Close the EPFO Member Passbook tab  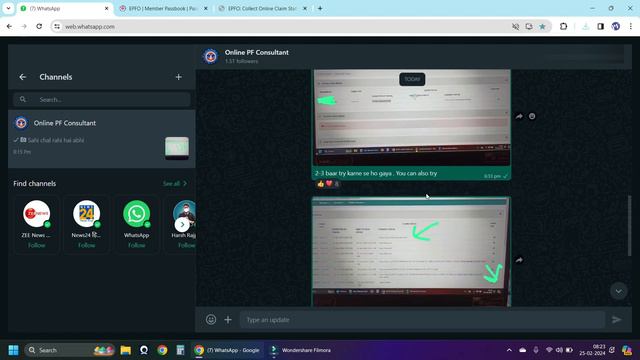click(205, 8)
